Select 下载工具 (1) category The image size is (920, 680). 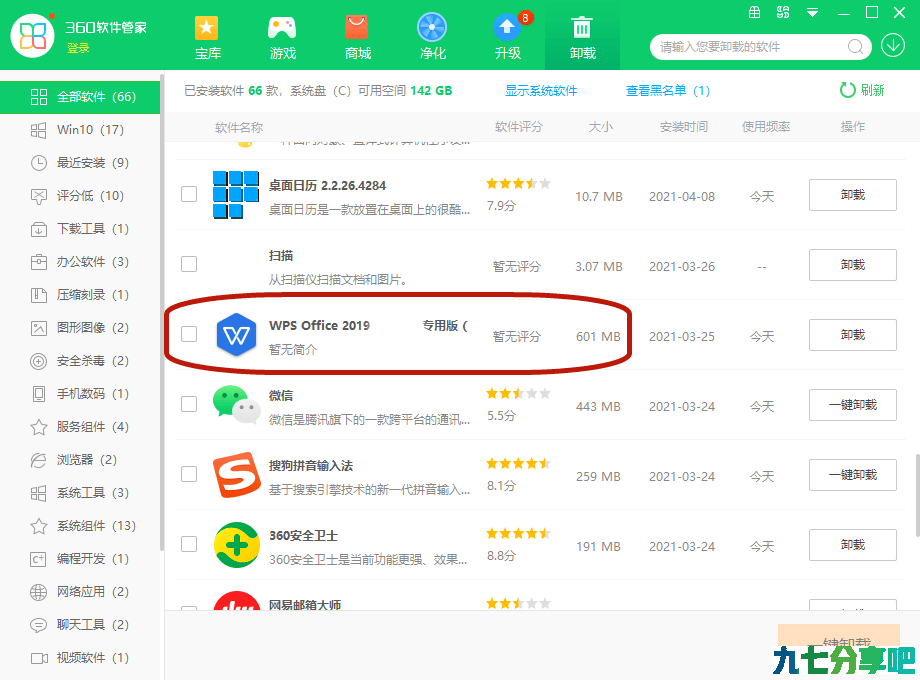tap(80, 229)
